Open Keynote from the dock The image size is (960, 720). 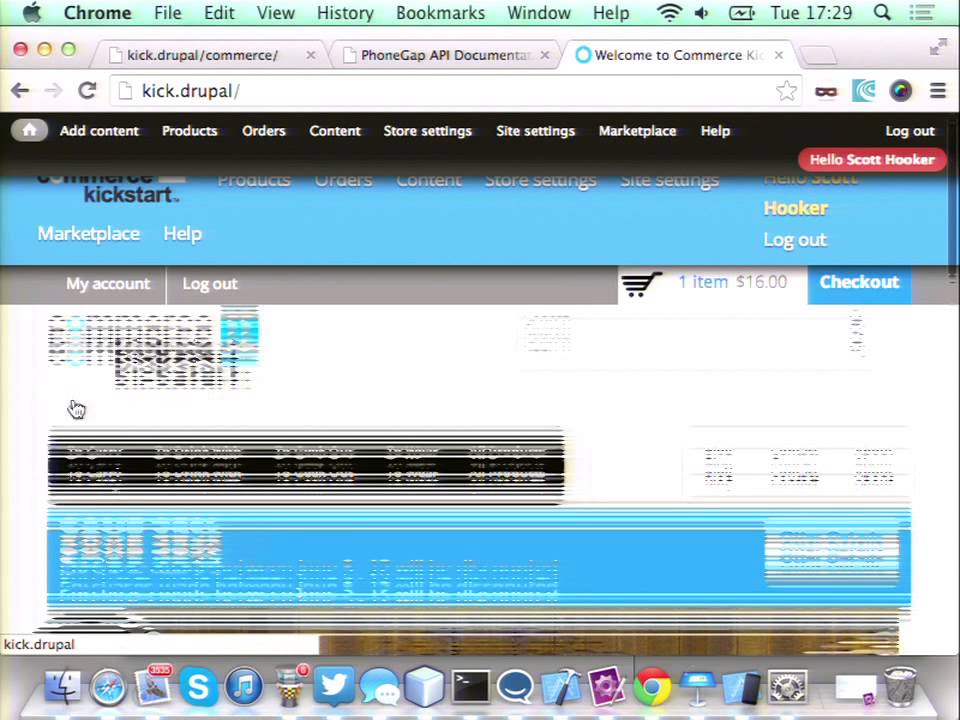697,686
